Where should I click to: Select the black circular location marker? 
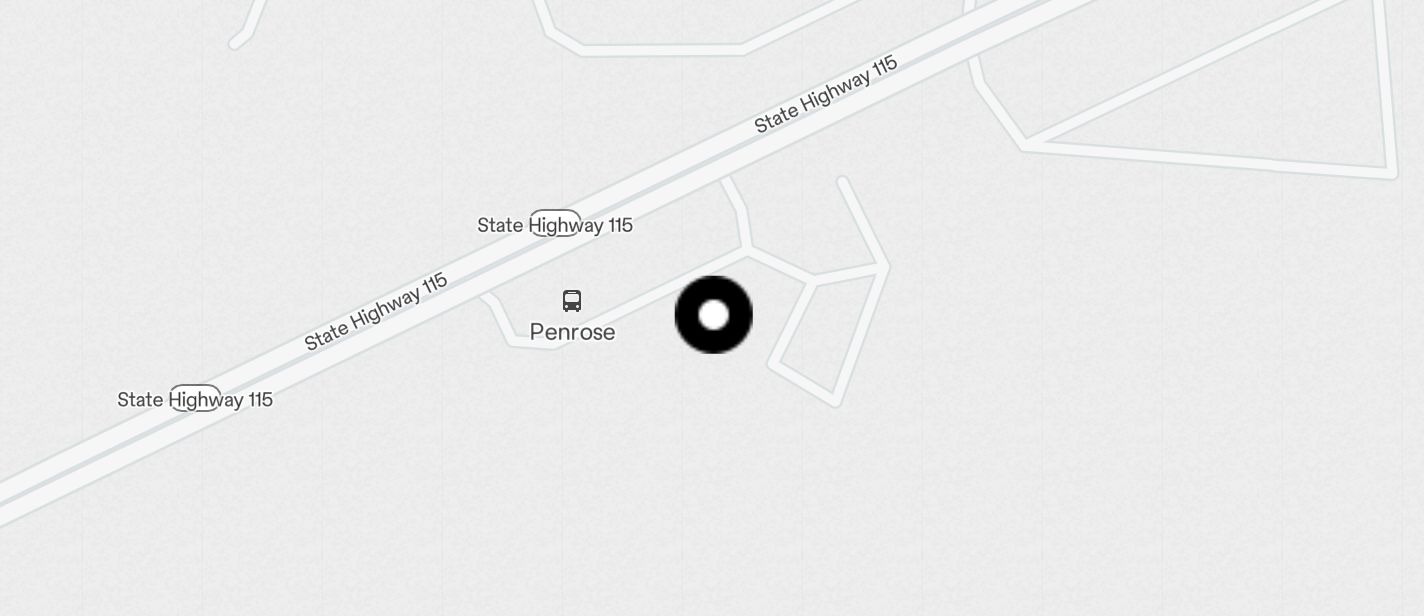click(714, 315)
